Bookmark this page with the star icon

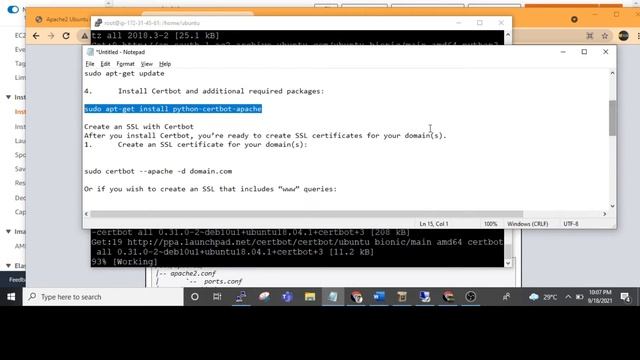click(605, 36)
